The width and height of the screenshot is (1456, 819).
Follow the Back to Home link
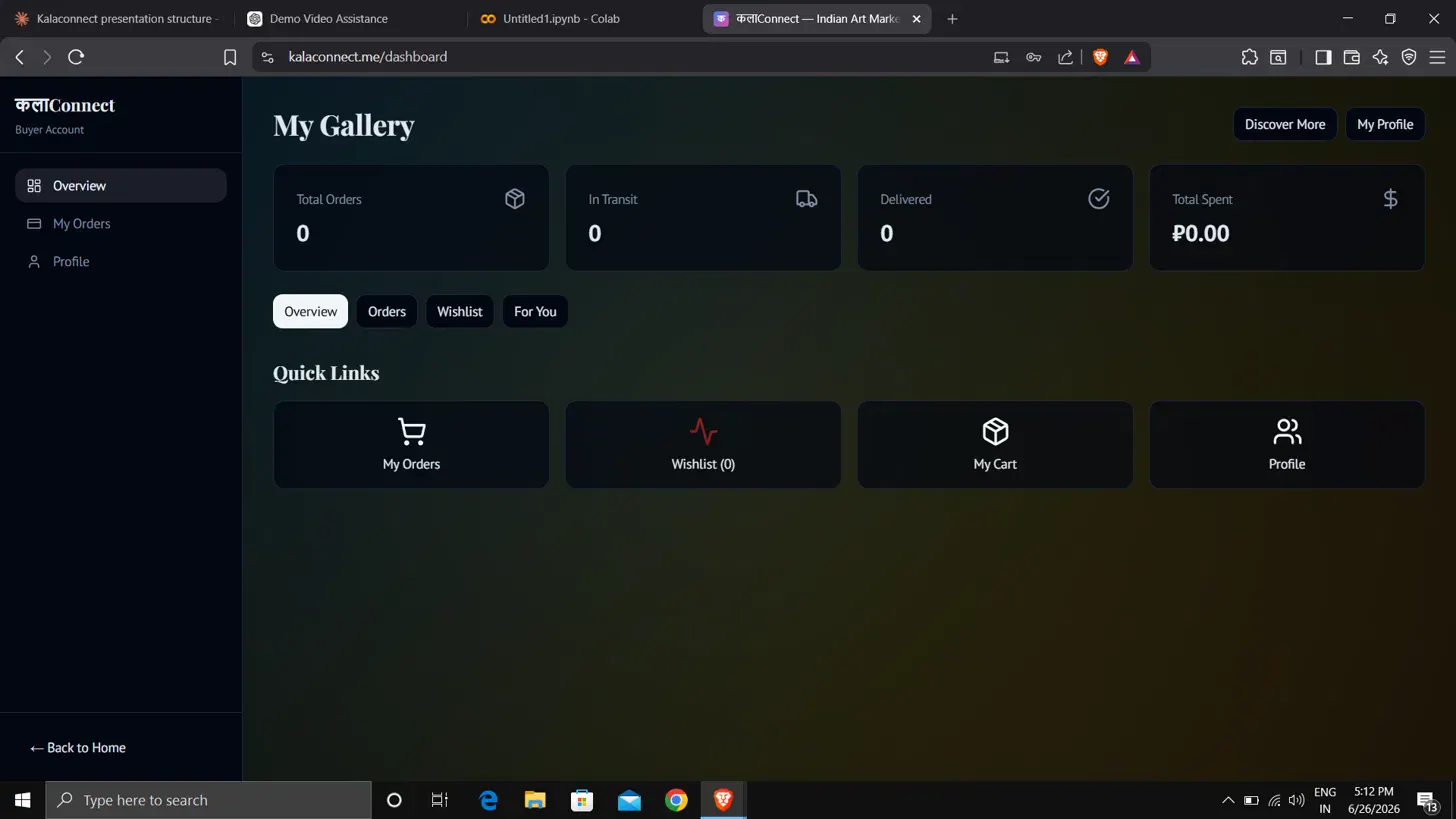click(x=78, y=748)
